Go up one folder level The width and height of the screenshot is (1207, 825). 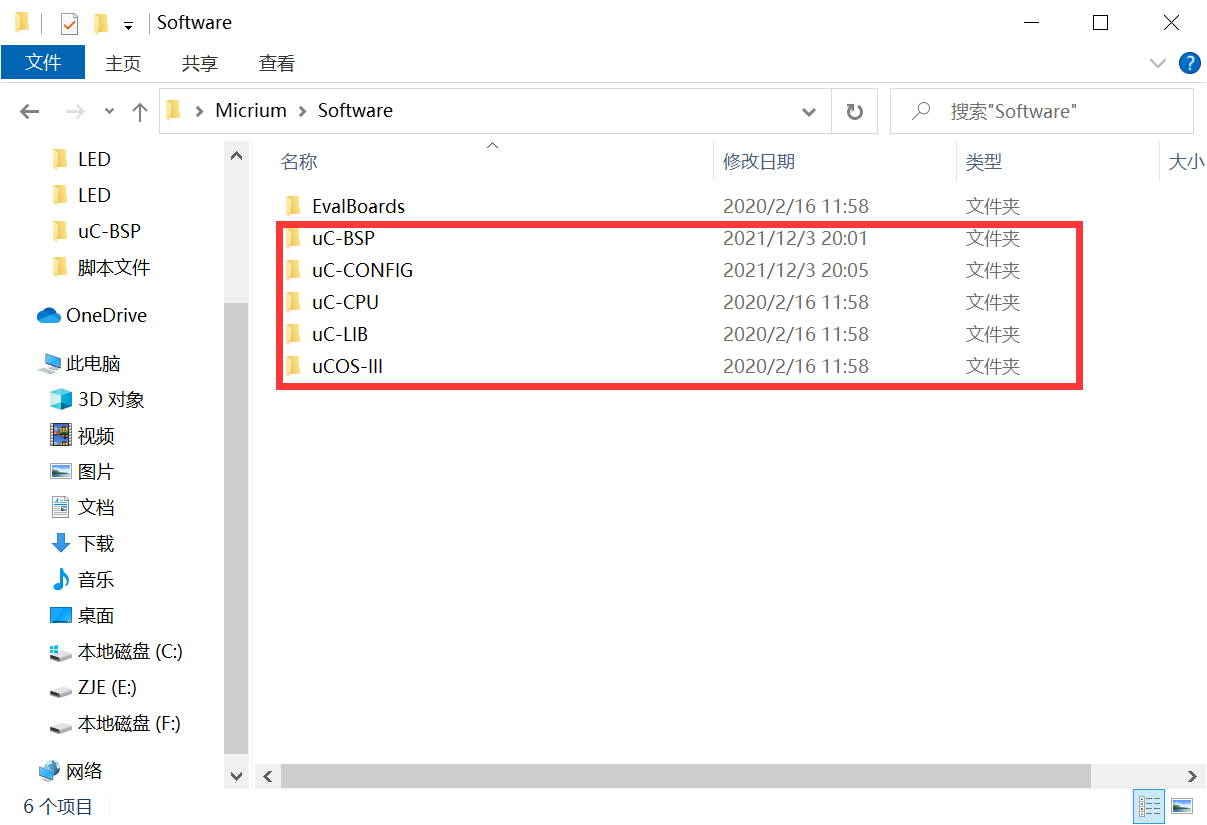pos(140,111)
